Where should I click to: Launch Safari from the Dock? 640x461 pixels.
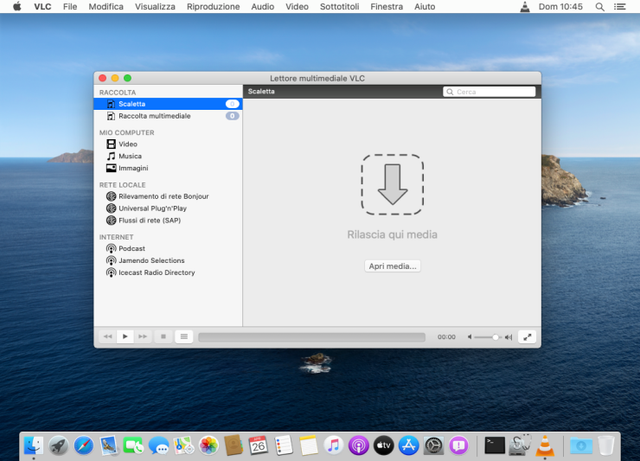[84, 445]
